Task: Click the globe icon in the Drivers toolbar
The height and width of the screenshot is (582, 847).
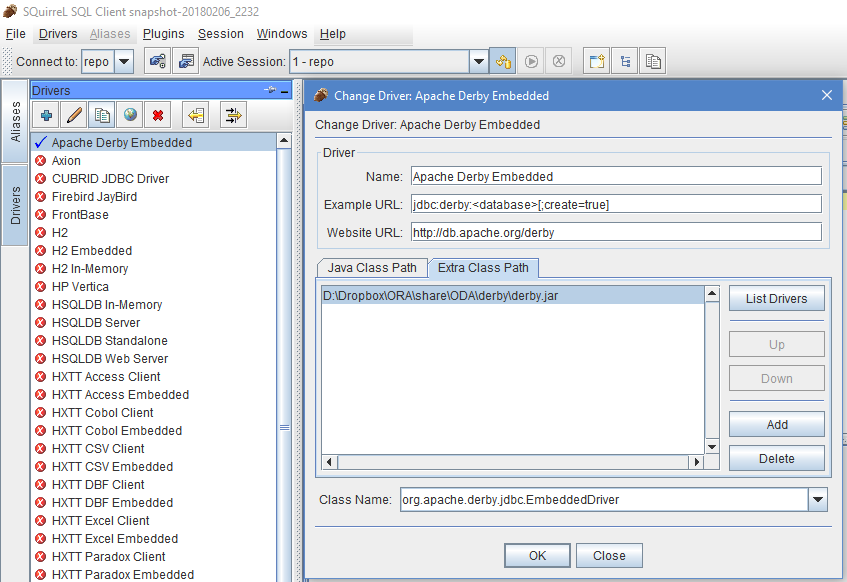Action: 130,115
